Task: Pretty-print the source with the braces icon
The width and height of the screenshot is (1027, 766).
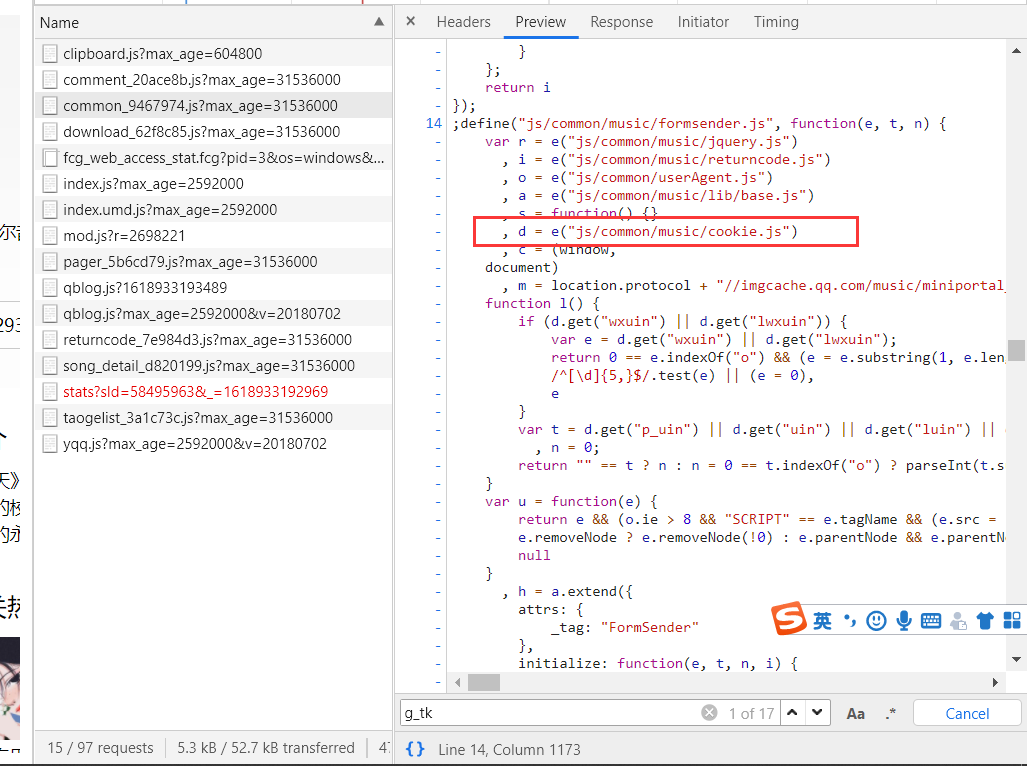Action: [414, 748]
